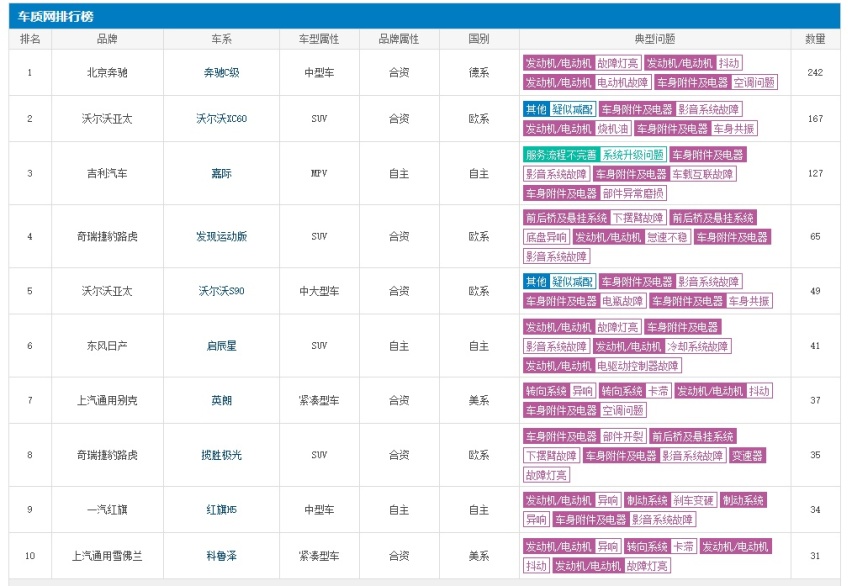Click the 变速器 issue tag
Viewport: 852px width, 586px height.
coord(747,456)
